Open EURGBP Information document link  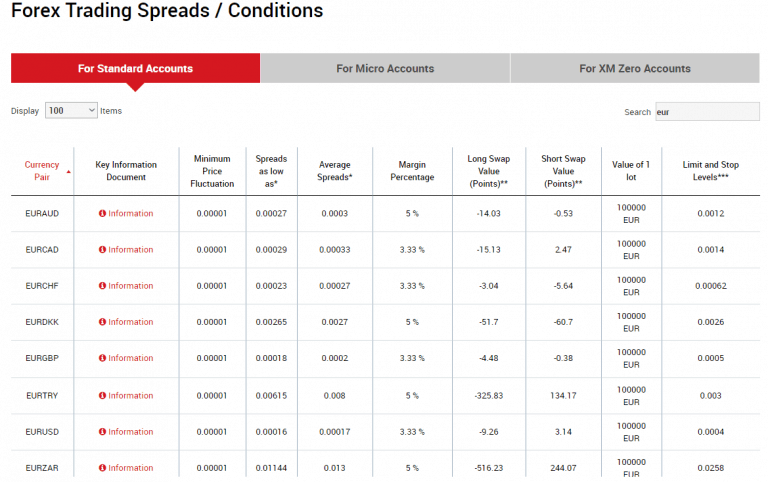point(131,358)
